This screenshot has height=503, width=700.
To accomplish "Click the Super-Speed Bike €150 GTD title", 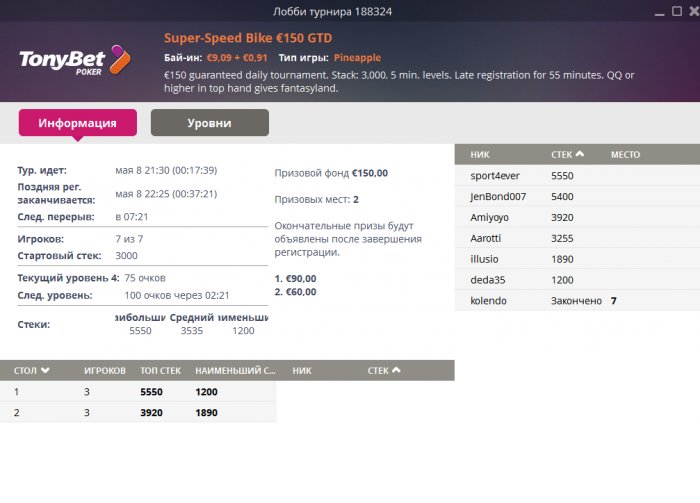I will click(248, 38).
